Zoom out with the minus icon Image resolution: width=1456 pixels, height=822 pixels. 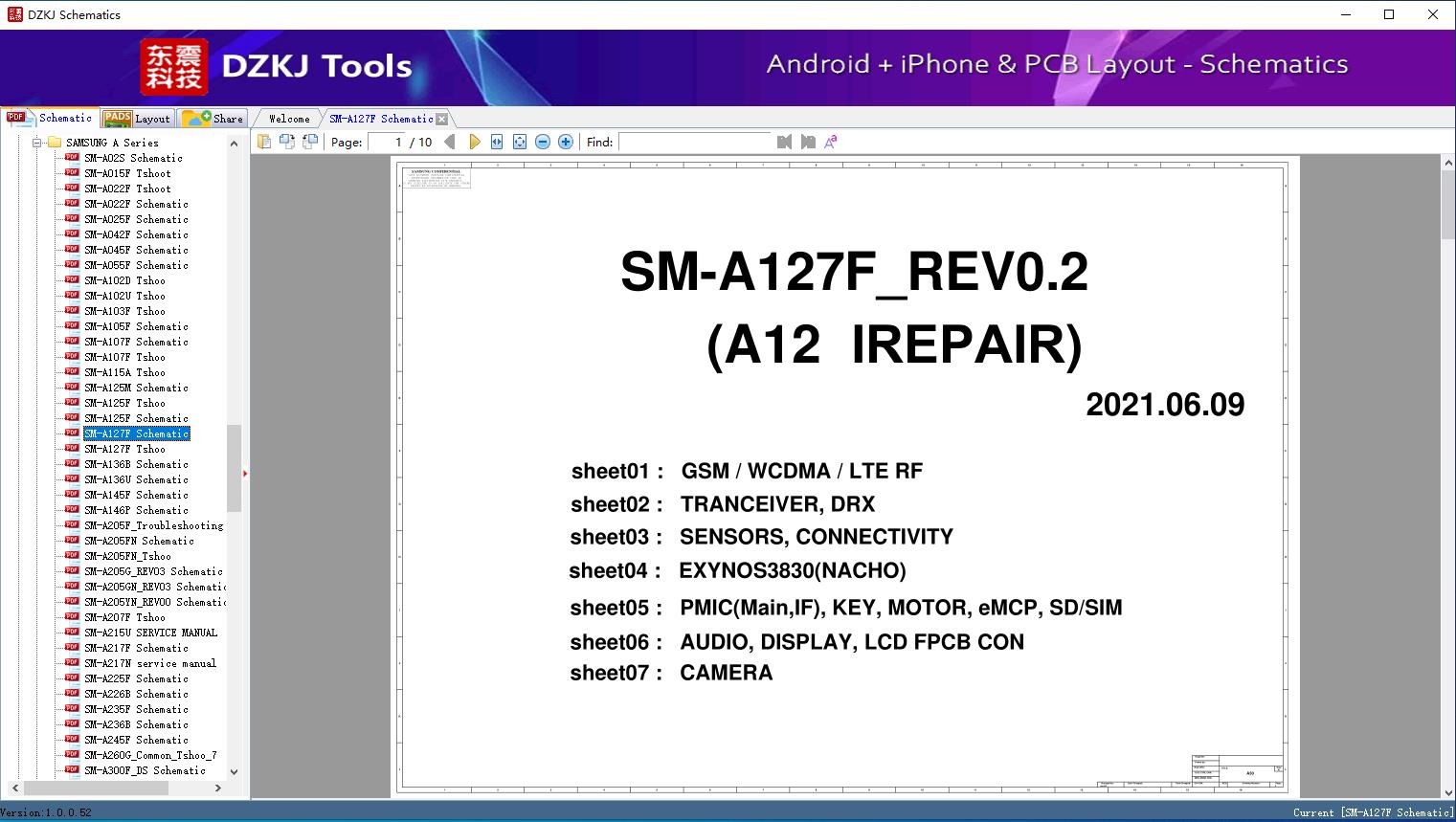543,142
